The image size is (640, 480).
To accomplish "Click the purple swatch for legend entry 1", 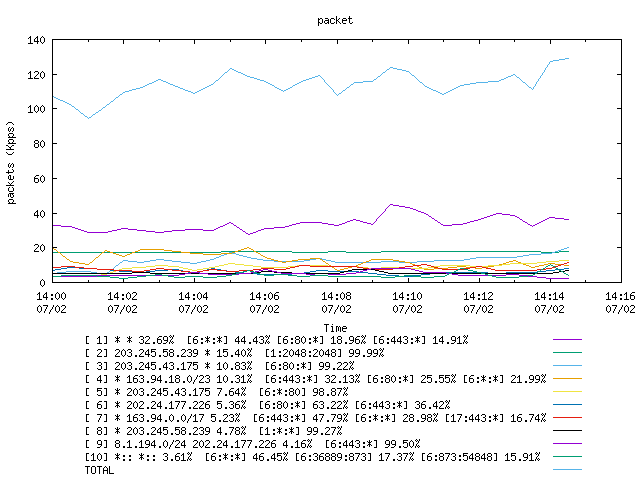I will 567,340.
